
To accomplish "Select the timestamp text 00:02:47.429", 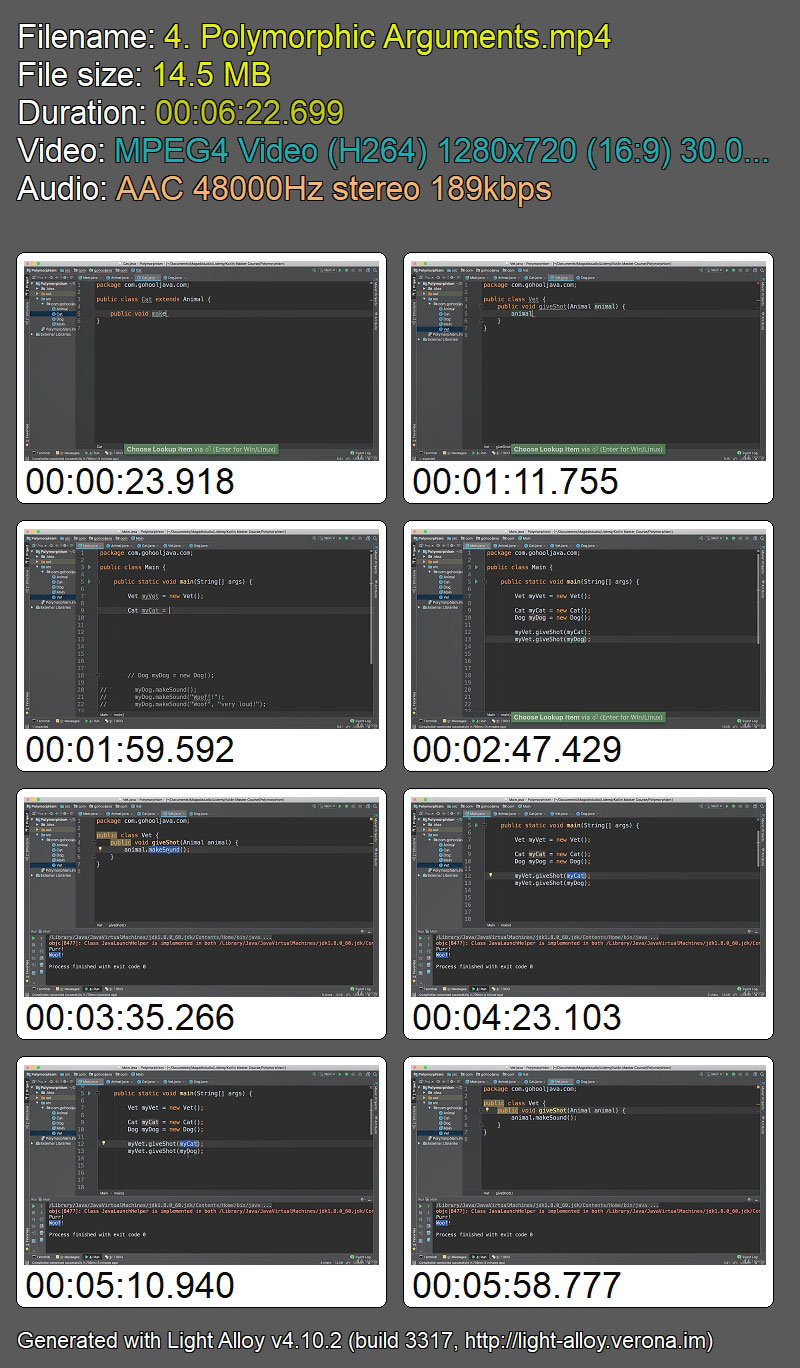I will coord(518,750).
